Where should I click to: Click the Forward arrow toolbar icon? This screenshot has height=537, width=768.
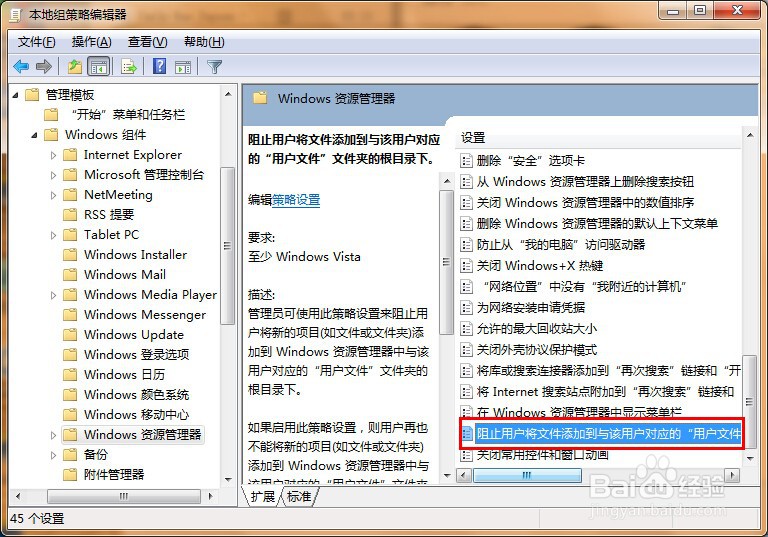coord(44,66)
